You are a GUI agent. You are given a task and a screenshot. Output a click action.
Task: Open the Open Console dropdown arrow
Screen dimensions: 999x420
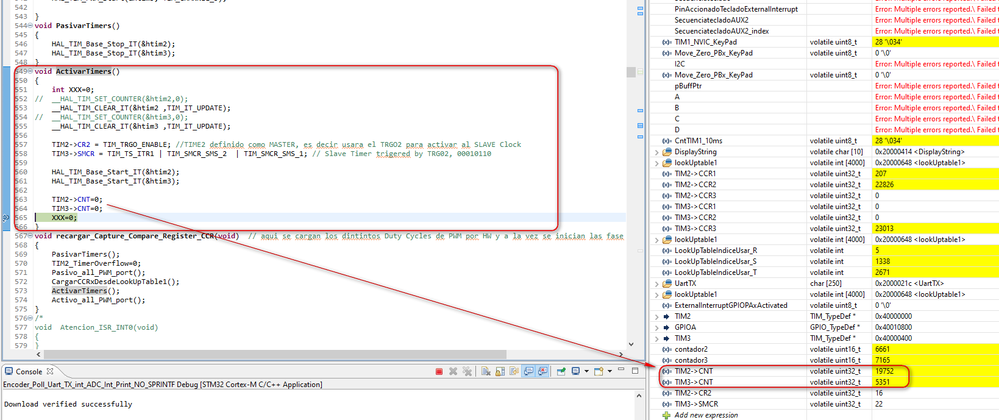[610, 371]
